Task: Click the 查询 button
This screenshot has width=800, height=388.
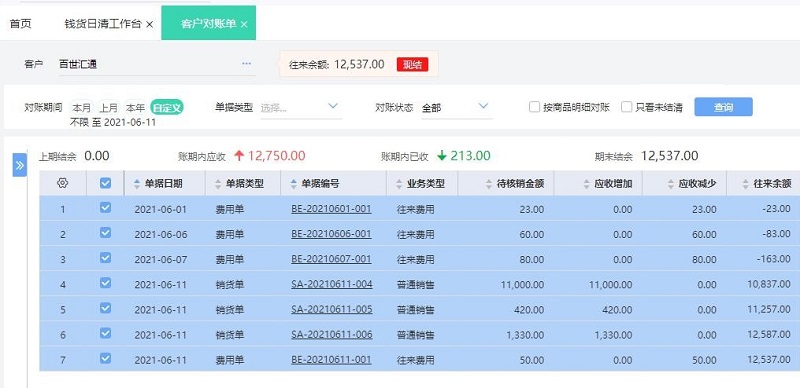Action: 723,107
